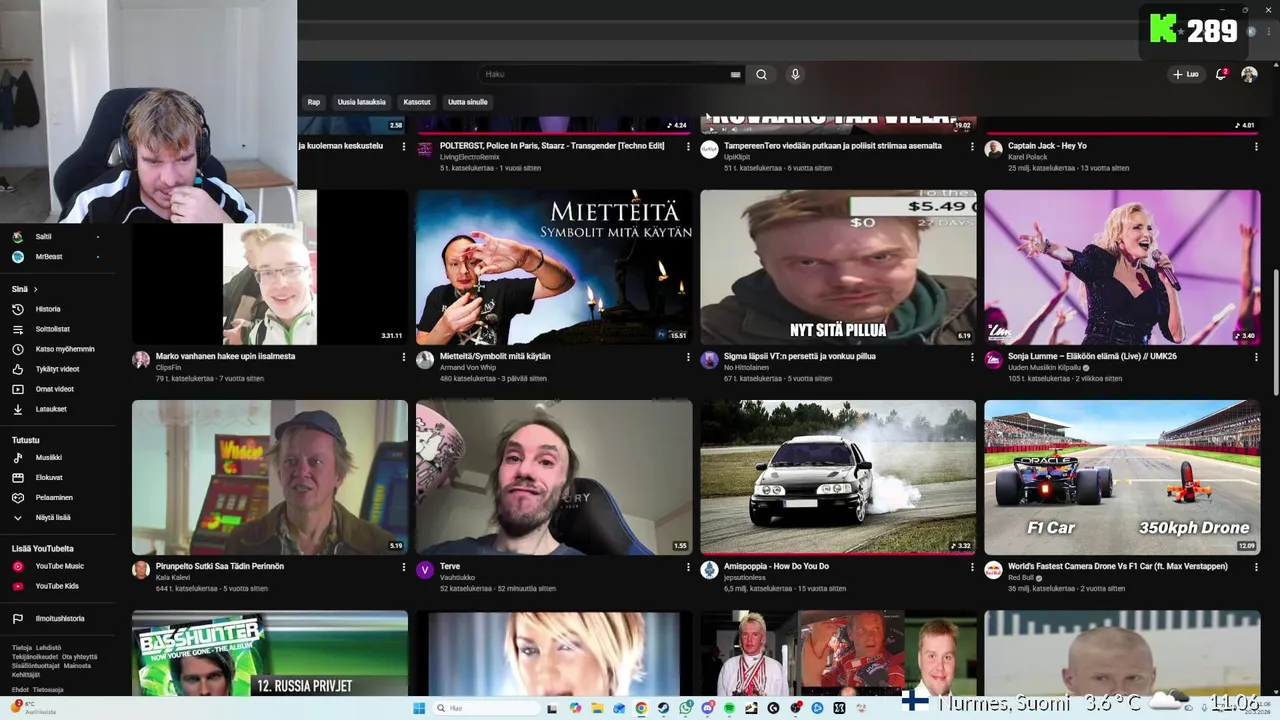Open YouTube Kids link
Screen dimensions: 1280x720
point(57,586)
